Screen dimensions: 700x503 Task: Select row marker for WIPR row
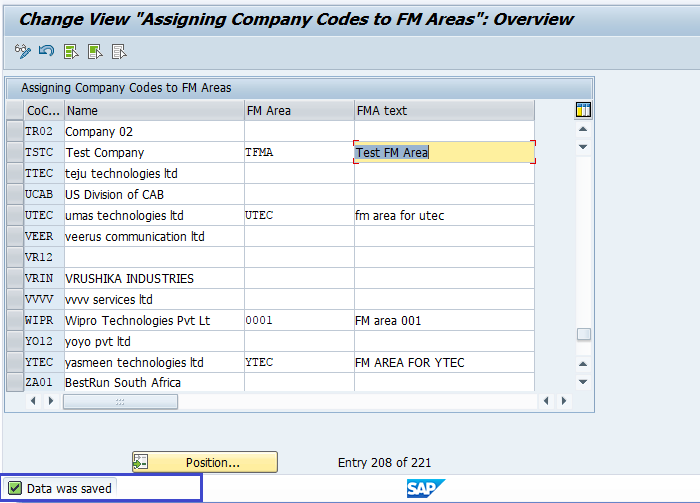(x=14, y=321)
